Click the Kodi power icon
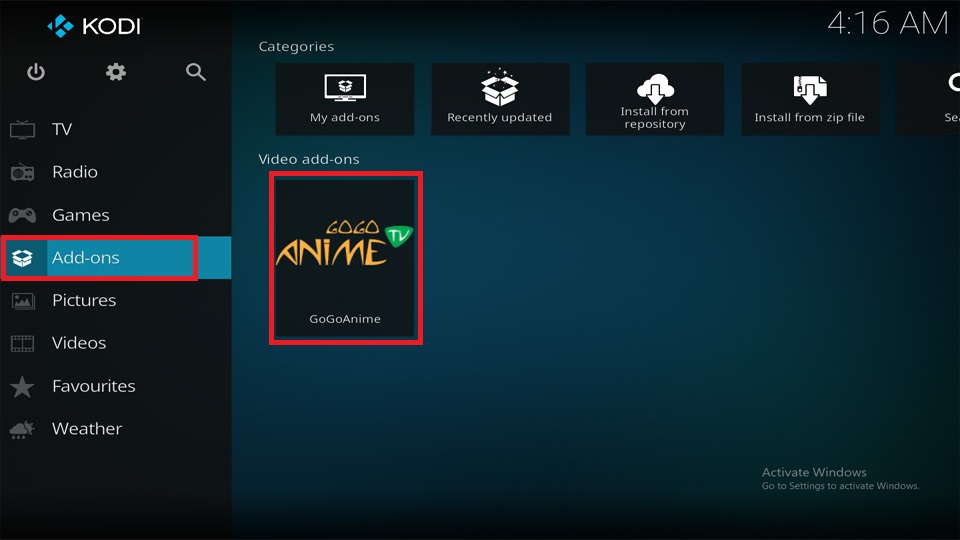This screenshot has height=540, width=960. (x=36, y=72)
